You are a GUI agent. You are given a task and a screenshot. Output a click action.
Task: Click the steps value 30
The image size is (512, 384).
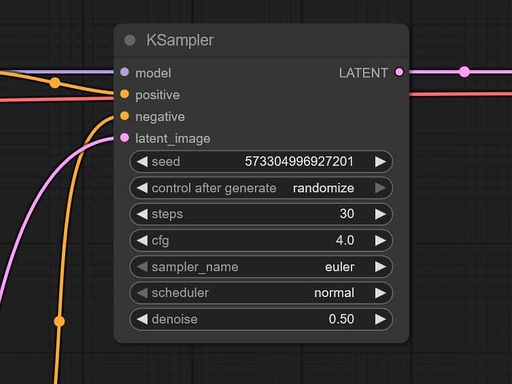click(x=347, y=214)
